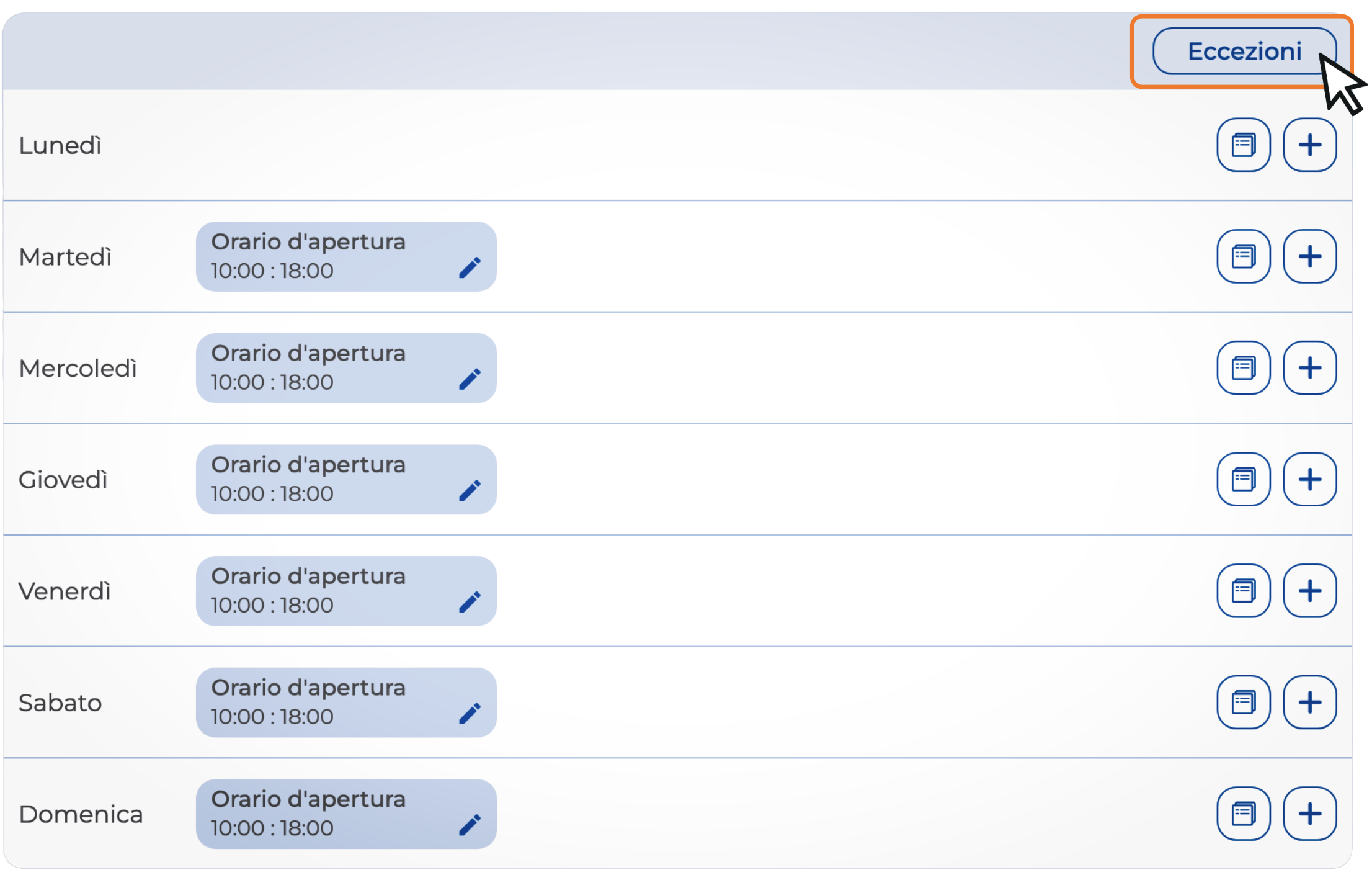Copy Sabato schedule icon
1372x880 pixels.
coord(1243,702)
